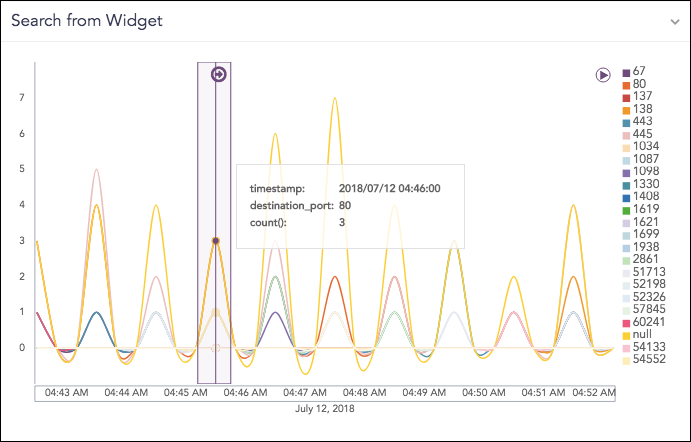Screen dimensions: 691x442
Task: Select legend entry 54552
Action: 647,359
